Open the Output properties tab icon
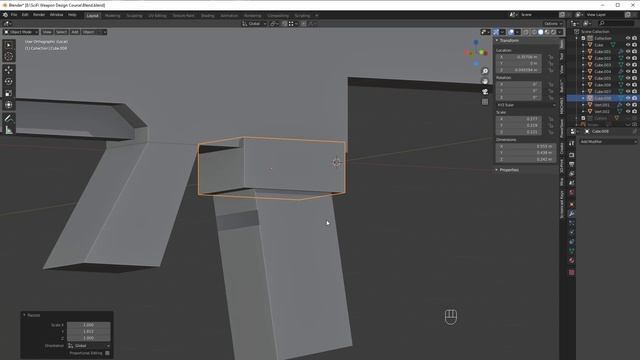The image size is (640, 360). pyautogui.click(x=572, y=164)
